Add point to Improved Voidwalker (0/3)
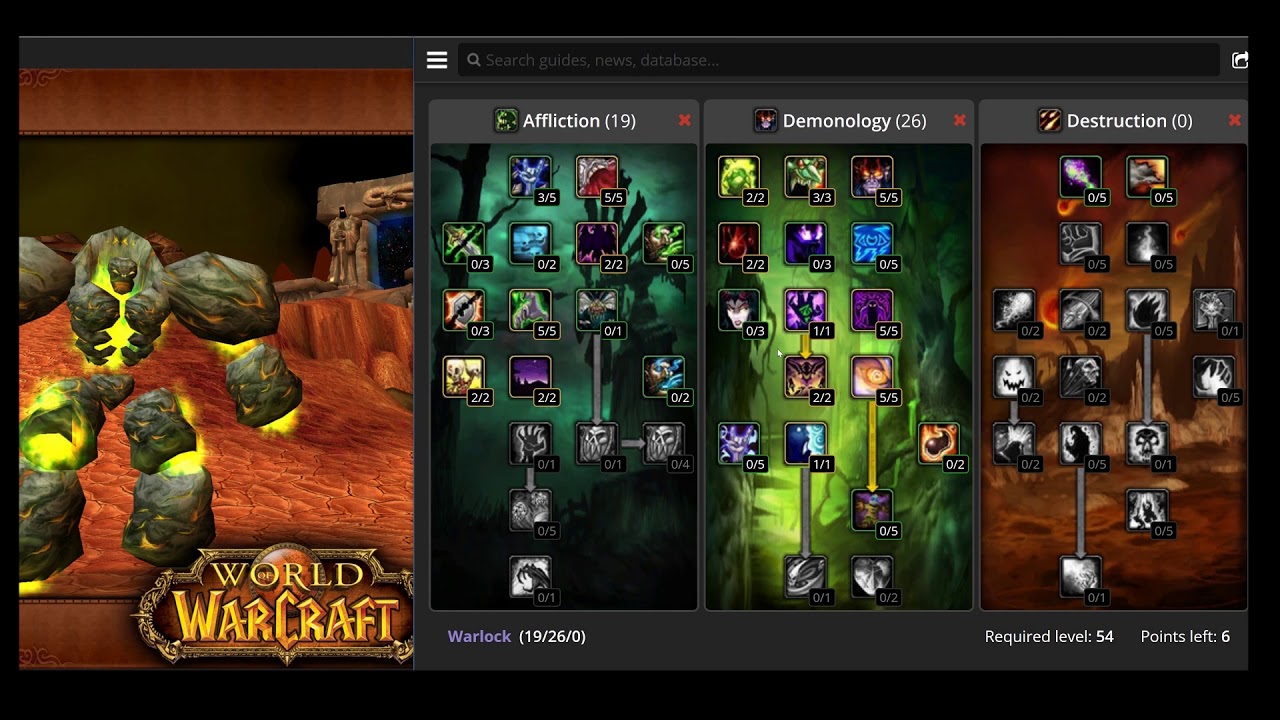 coord(806,244)
